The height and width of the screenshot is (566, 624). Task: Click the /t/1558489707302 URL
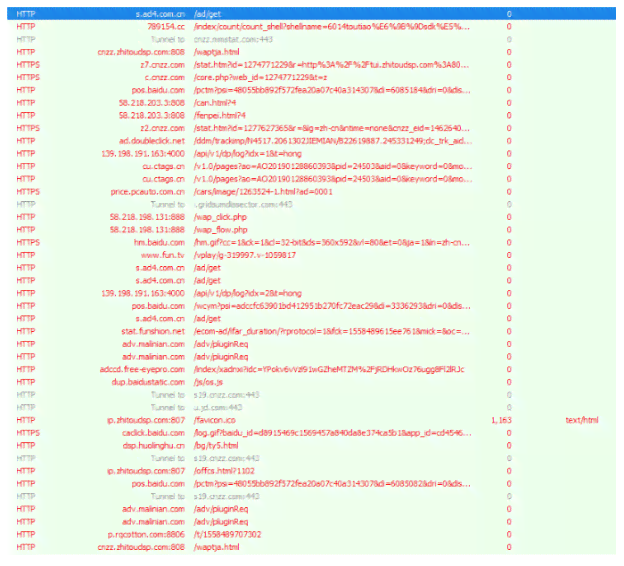pyautogui.click(x=227, y=535)
